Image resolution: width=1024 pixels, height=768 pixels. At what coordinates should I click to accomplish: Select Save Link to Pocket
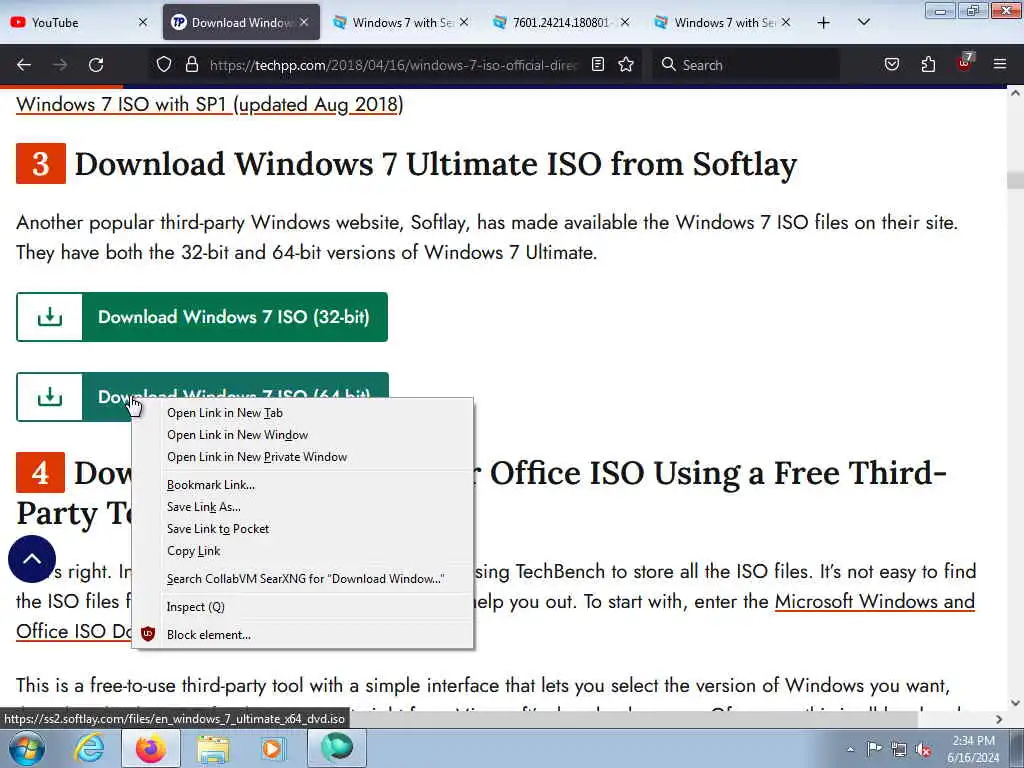pyautogui.click(x=302, y=529)
